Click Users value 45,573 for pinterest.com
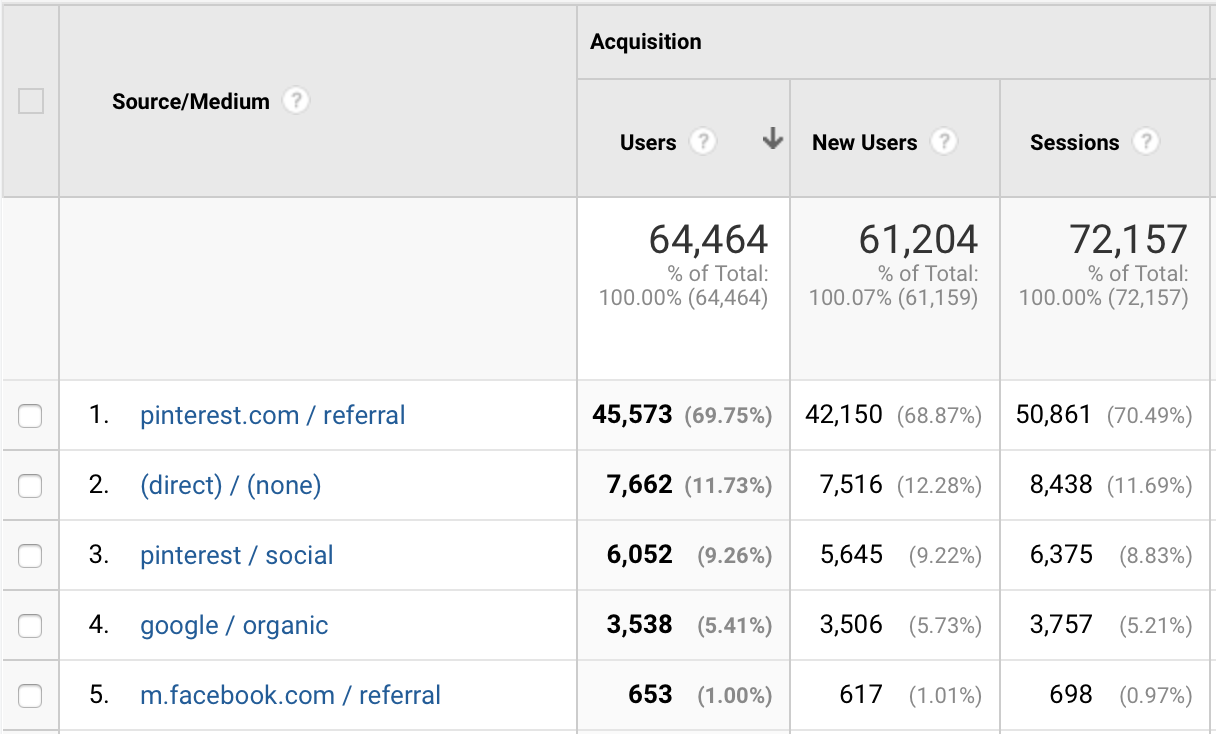Viewport: 1216px width, 734px height. (632, 415)
